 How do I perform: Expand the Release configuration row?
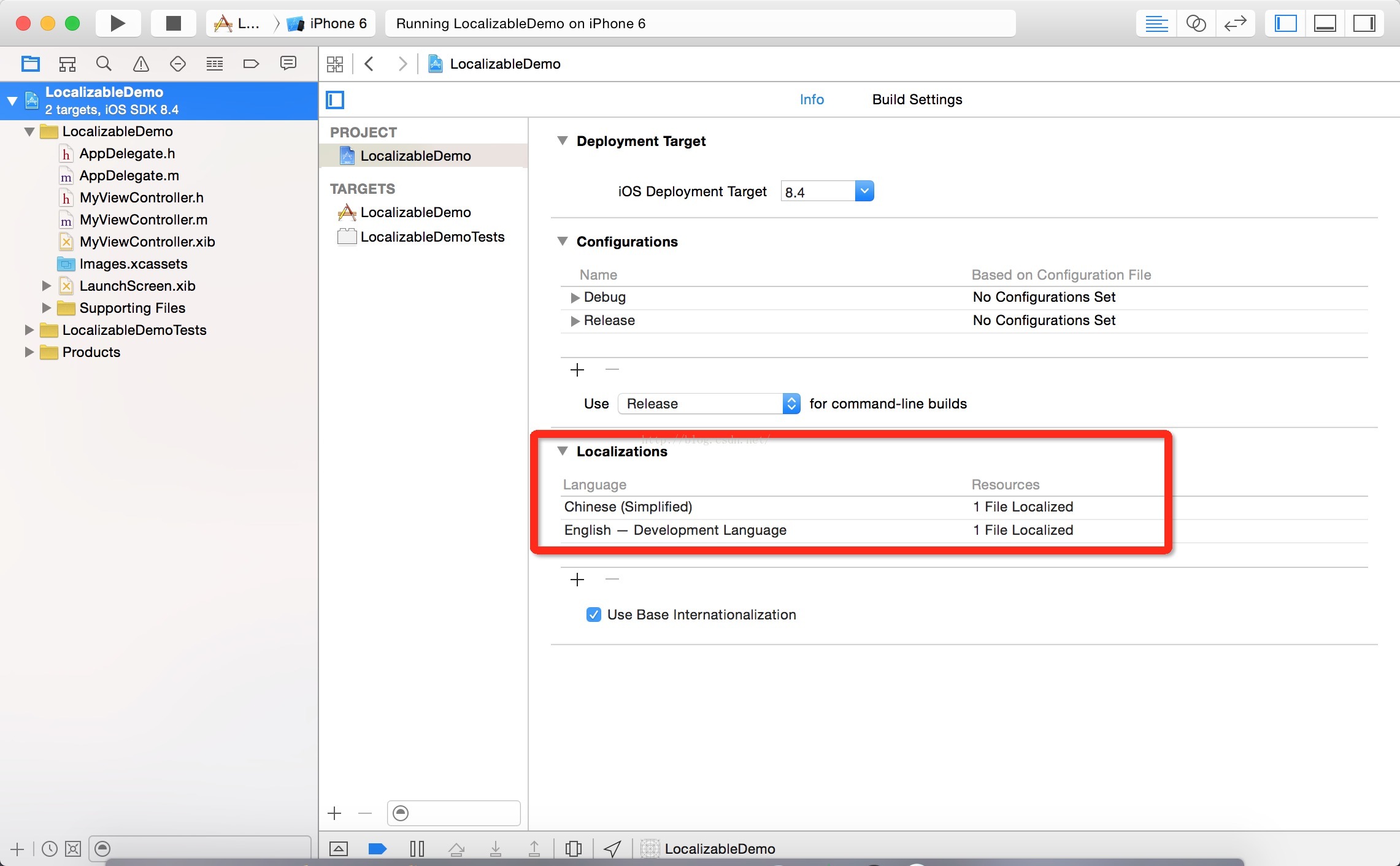(x=575, y=321)
